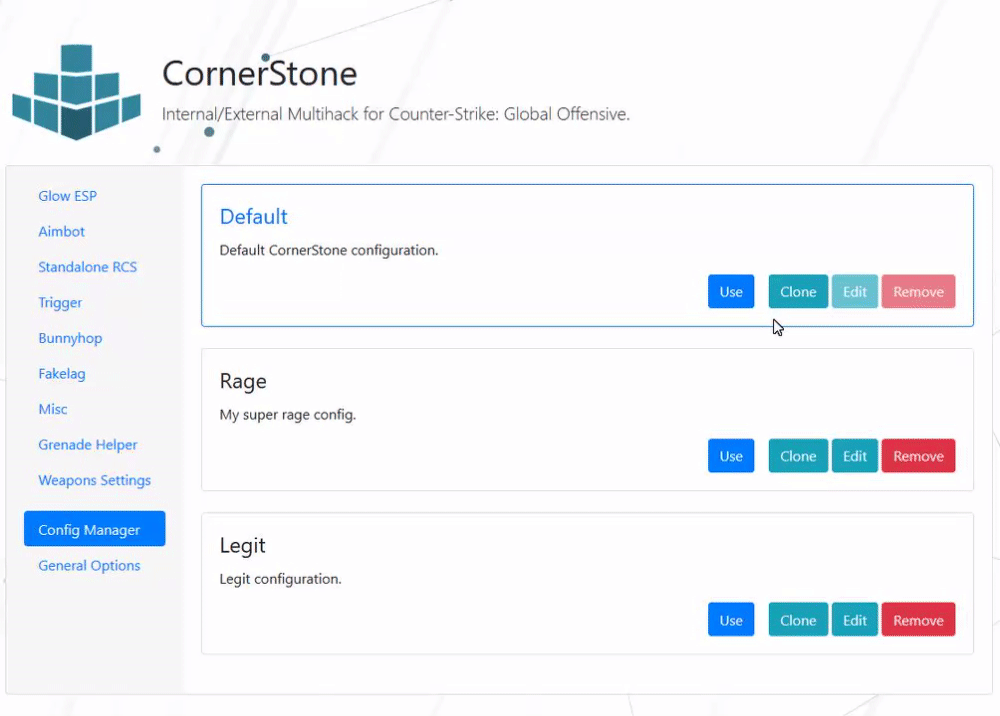The width and height of the screenshot is (1000, 716).
Task: Open Weapons Settings in sidebar
Action: point(94,481)
